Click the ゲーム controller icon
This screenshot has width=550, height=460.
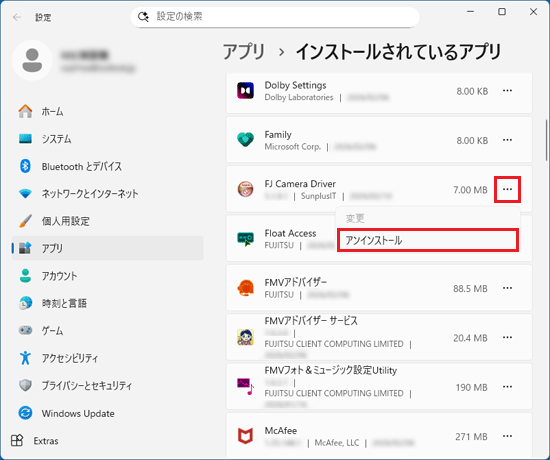[25, 330]
